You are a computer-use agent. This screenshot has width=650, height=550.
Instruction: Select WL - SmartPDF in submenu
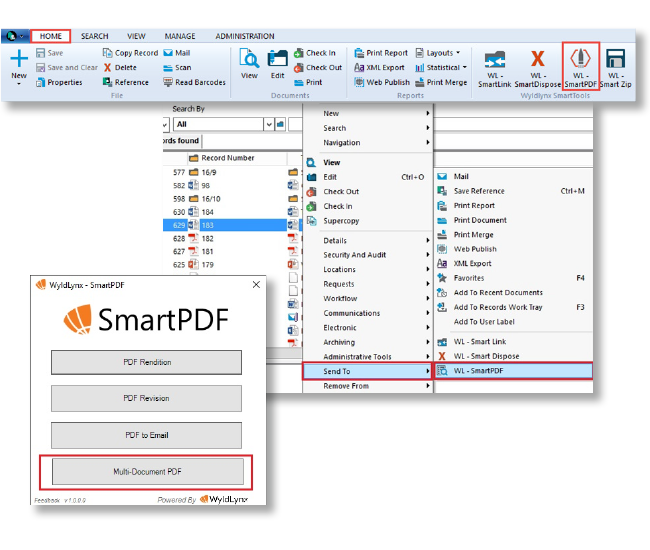pos(513,371)
